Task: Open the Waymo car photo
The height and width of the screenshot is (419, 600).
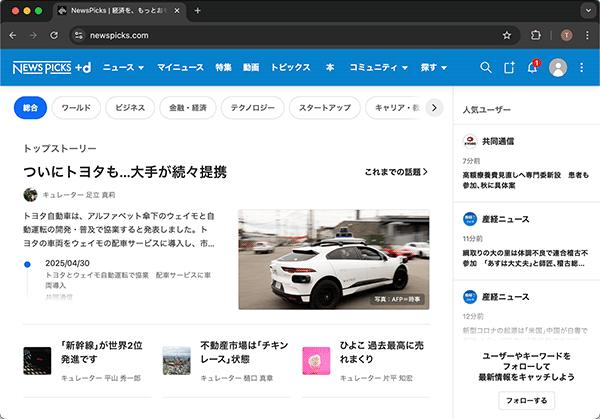Action: coord(334,259)
